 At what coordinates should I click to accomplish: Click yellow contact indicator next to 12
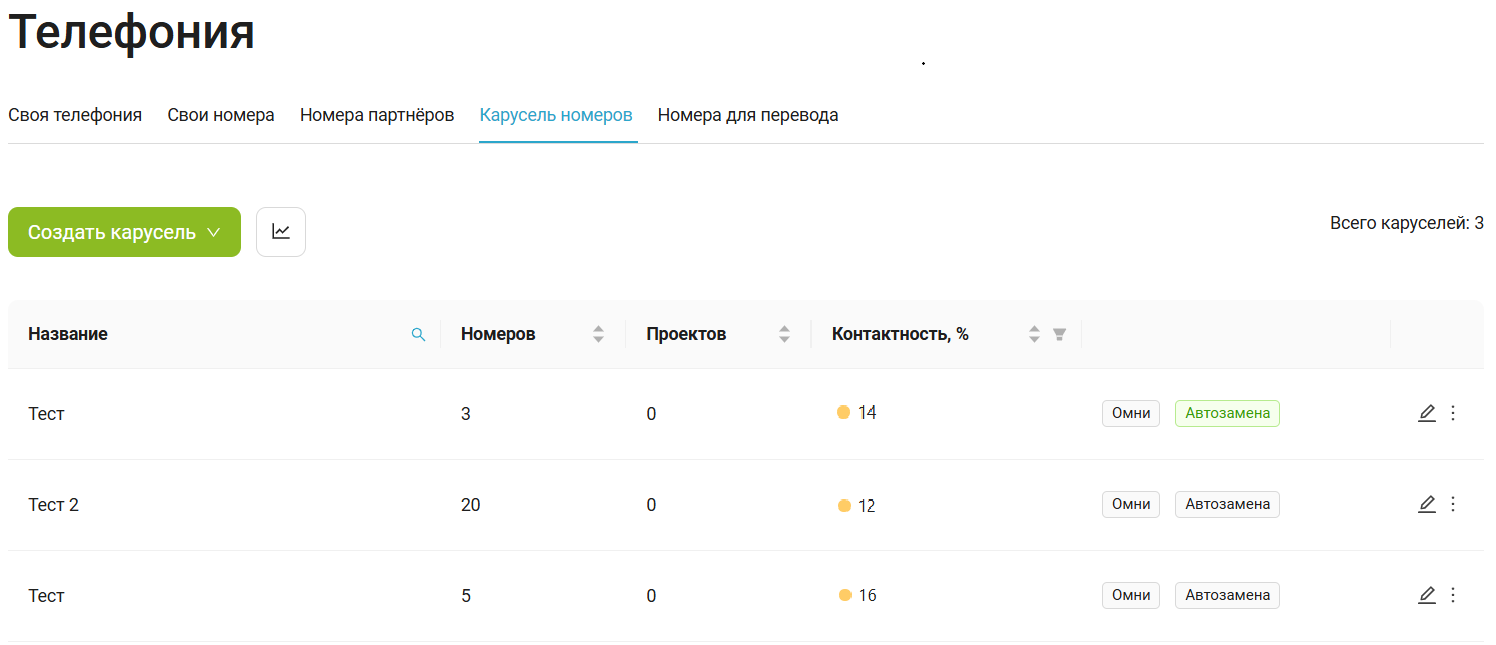click(x=844, y=506)
